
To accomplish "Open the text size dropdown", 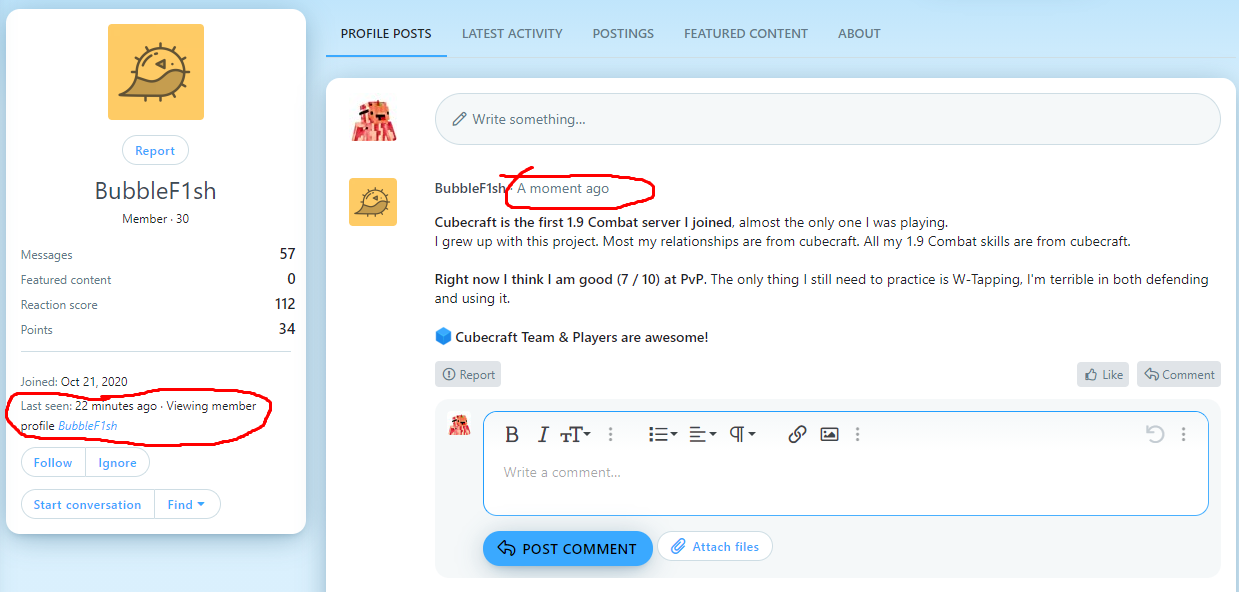I will point(575,434).
